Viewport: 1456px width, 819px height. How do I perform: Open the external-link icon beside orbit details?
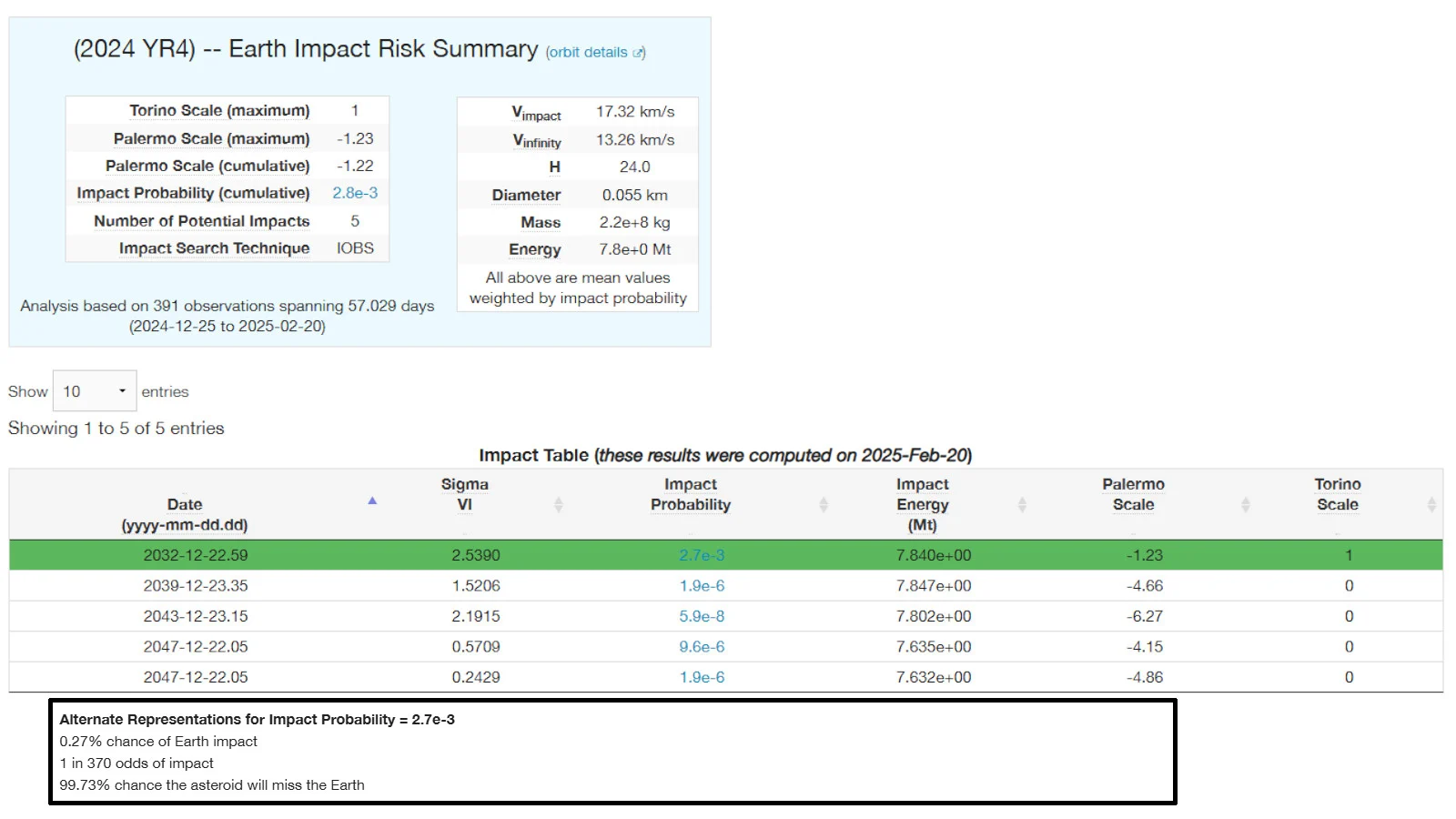638,53
